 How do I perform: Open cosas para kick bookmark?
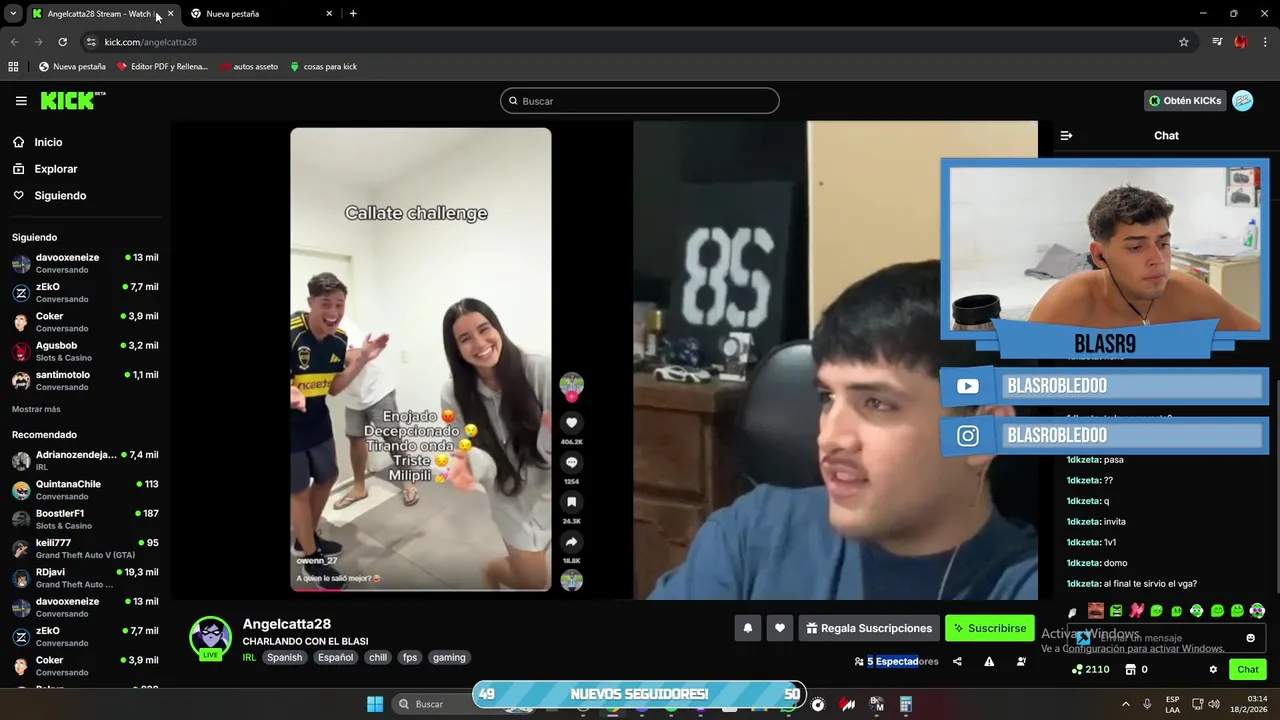[323, 67]
